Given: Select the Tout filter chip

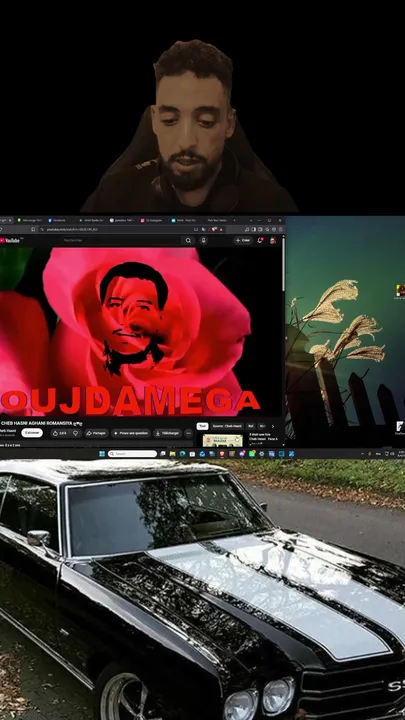Looking at the screenshot, I should [x=202, y=426].
